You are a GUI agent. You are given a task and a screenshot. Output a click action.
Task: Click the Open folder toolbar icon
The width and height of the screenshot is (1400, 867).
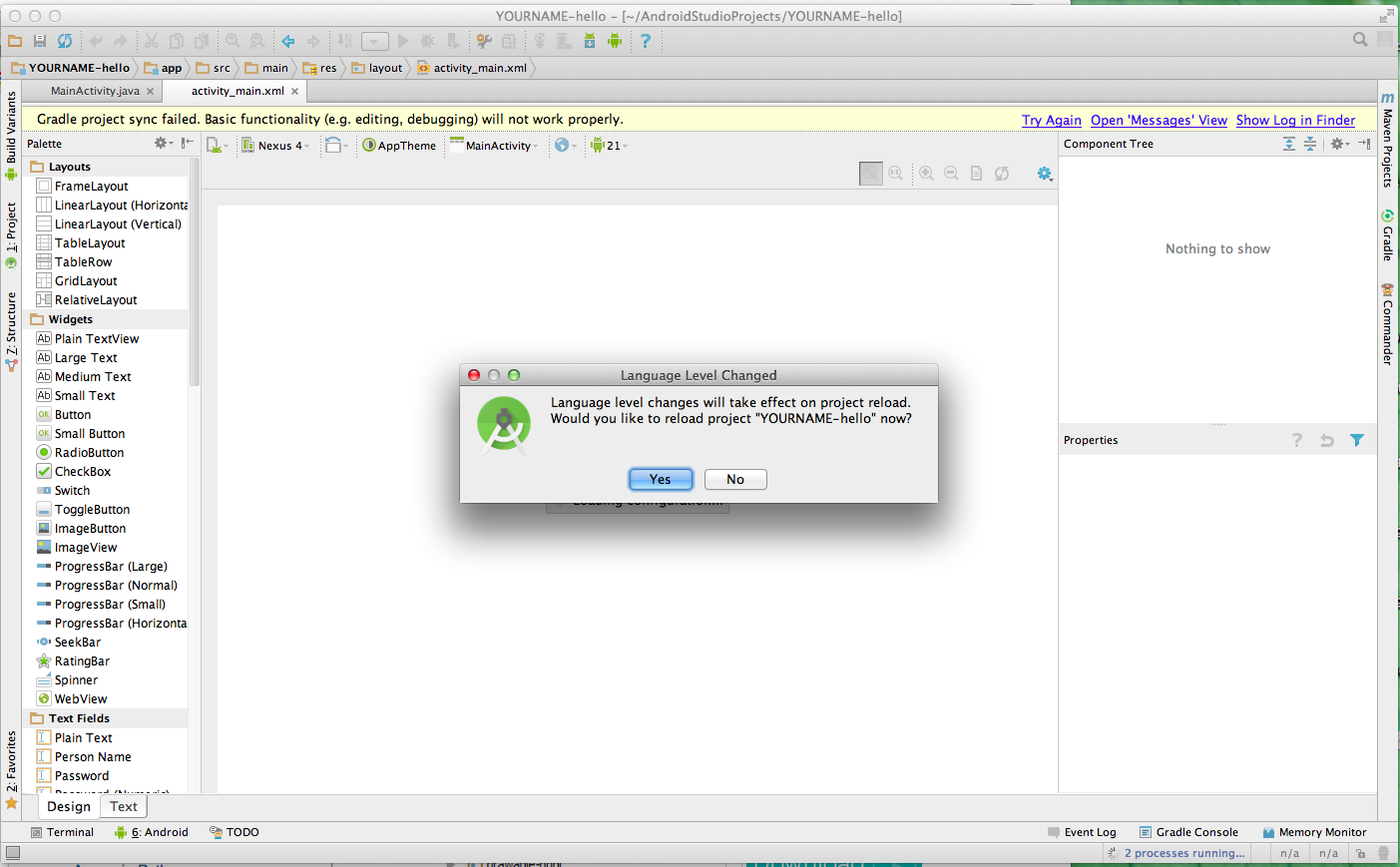tap(15, 41)
